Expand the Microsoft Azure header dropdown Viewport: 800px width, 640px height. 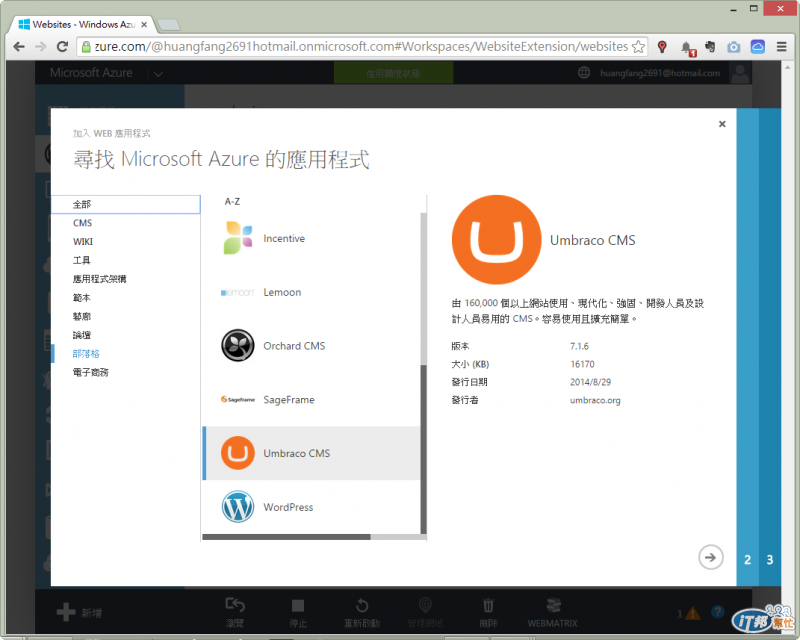tap(158, 74)
